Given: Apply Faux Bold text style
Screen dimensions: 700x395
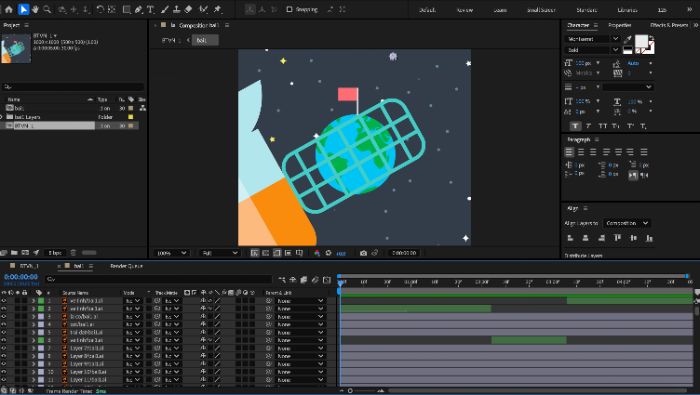Looking at the screenshot, I should 575,126.
